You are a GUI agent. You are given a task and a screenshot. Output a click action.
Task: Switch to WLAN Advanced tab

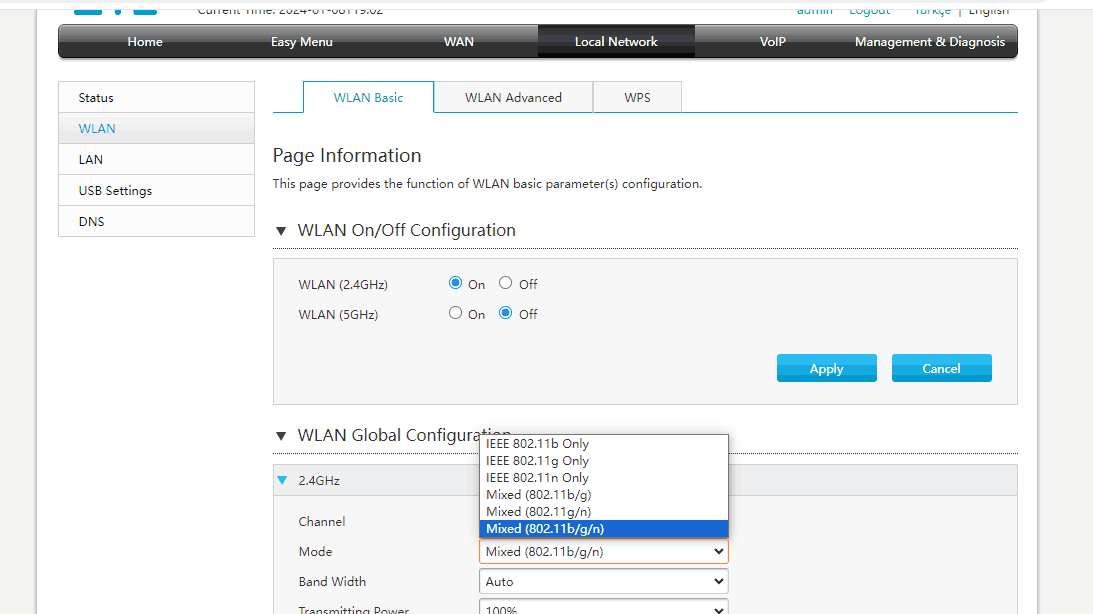513,98
